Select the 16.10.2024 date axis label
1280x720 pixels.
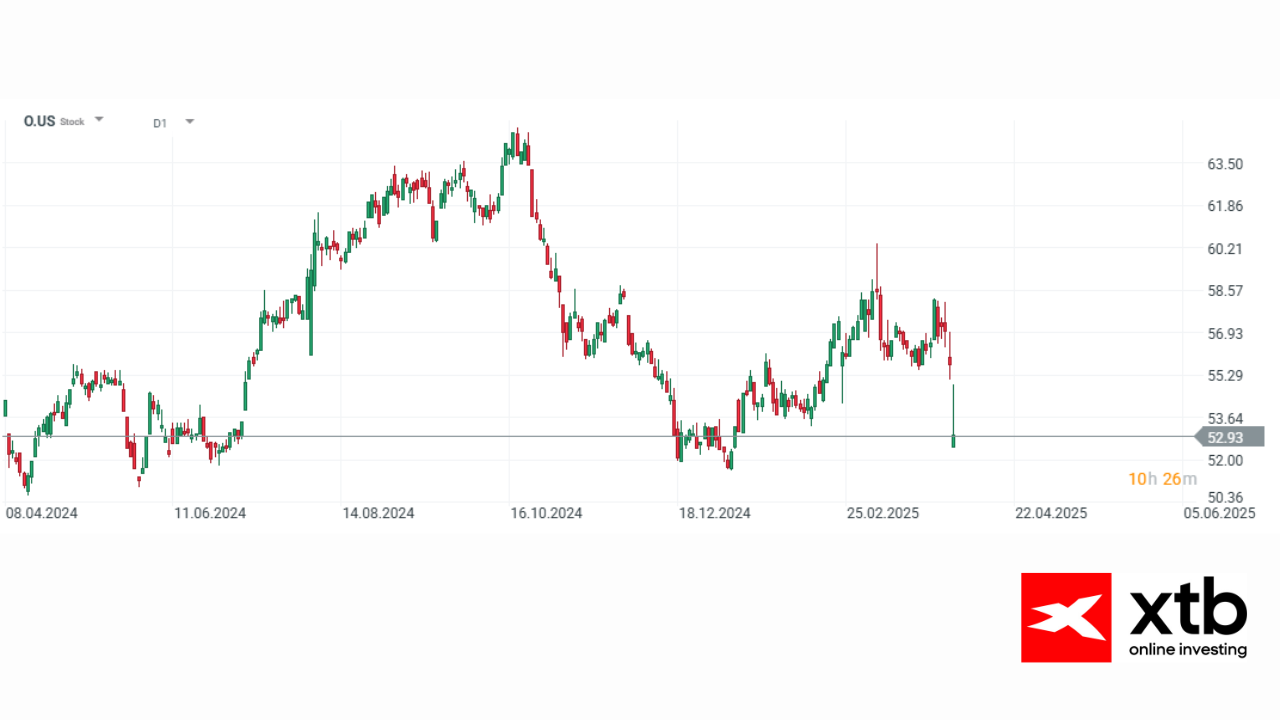546,513
